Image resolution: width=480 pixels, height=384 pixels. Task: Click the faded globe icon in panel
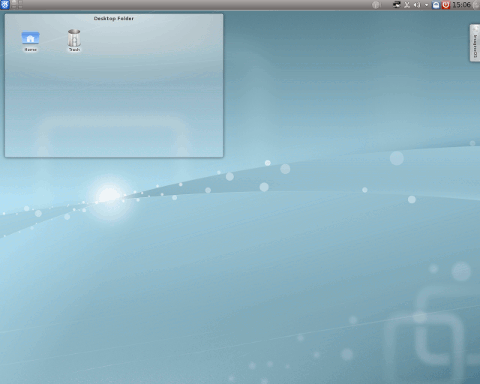point(376,5)
